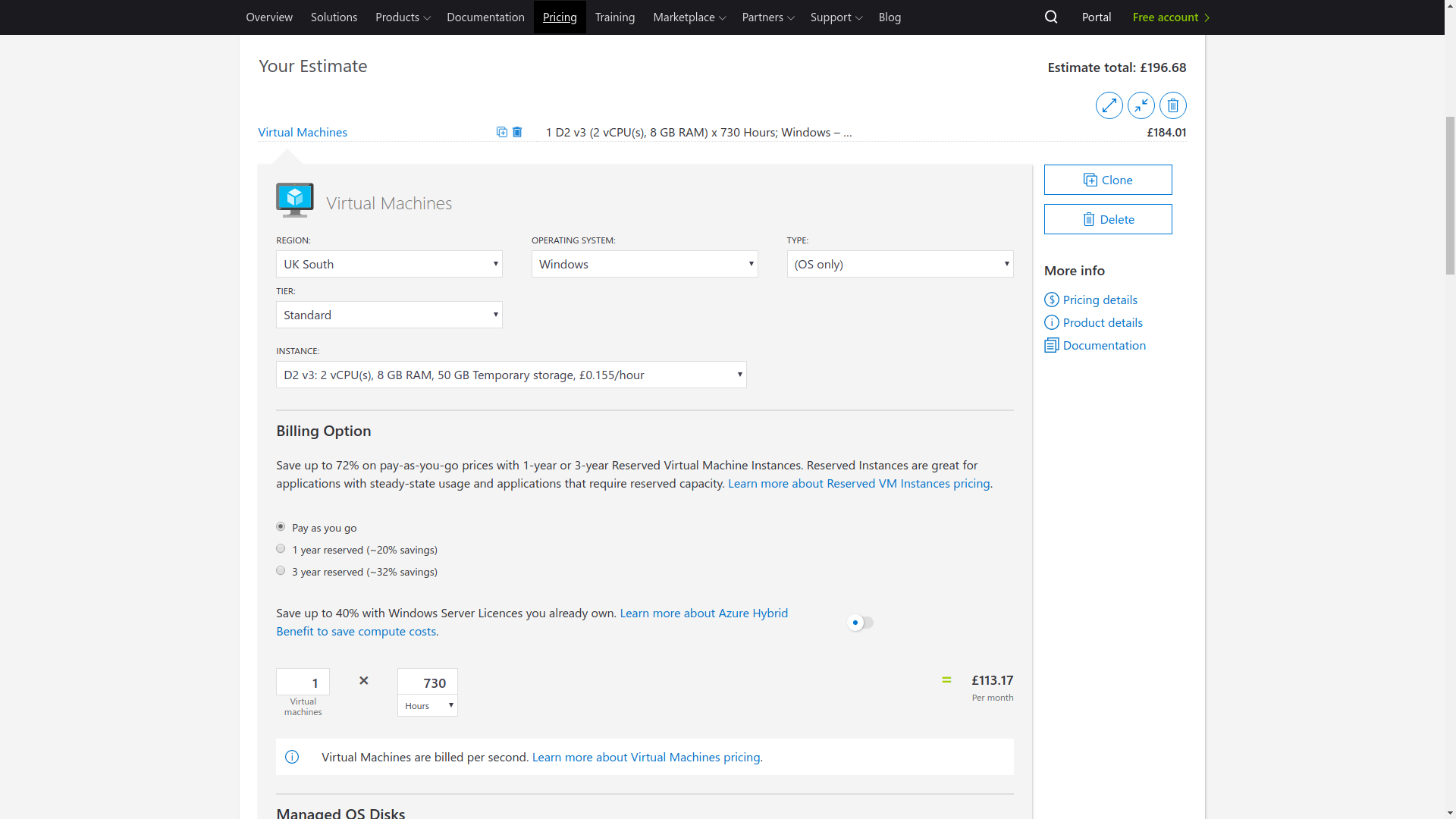Open Blog in navigation
The image size is (1456, 819).
coord(890,17)
